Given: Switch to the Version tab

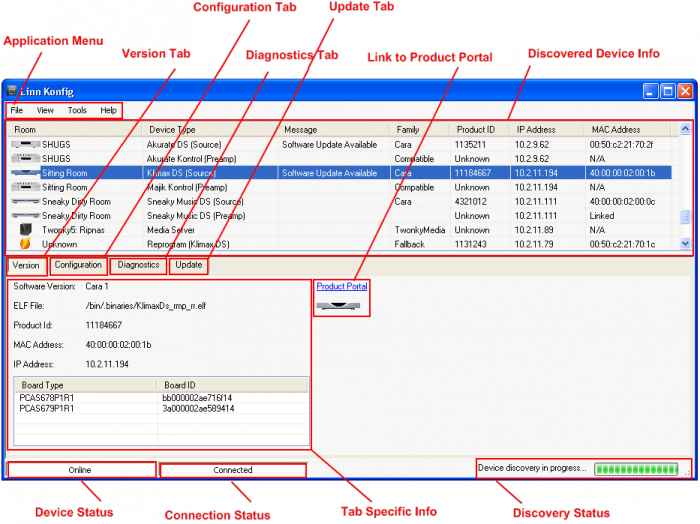Looking at the screenshot, I should (26, 266).
